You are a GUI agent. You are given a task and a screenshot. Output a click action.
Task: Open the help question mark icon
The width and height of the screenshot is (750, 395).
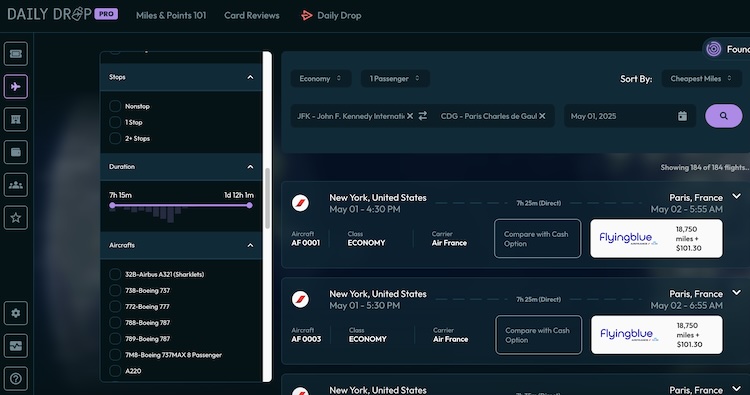(x=16, y=379)
